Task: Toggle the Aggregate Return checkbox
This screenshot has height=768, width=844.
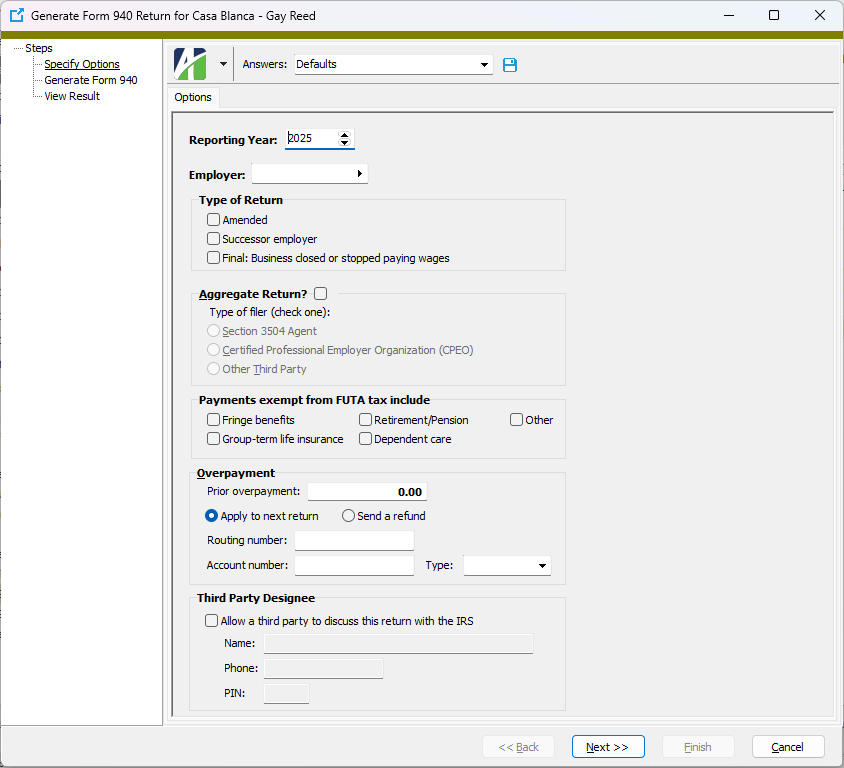Action: coord(320,294)
